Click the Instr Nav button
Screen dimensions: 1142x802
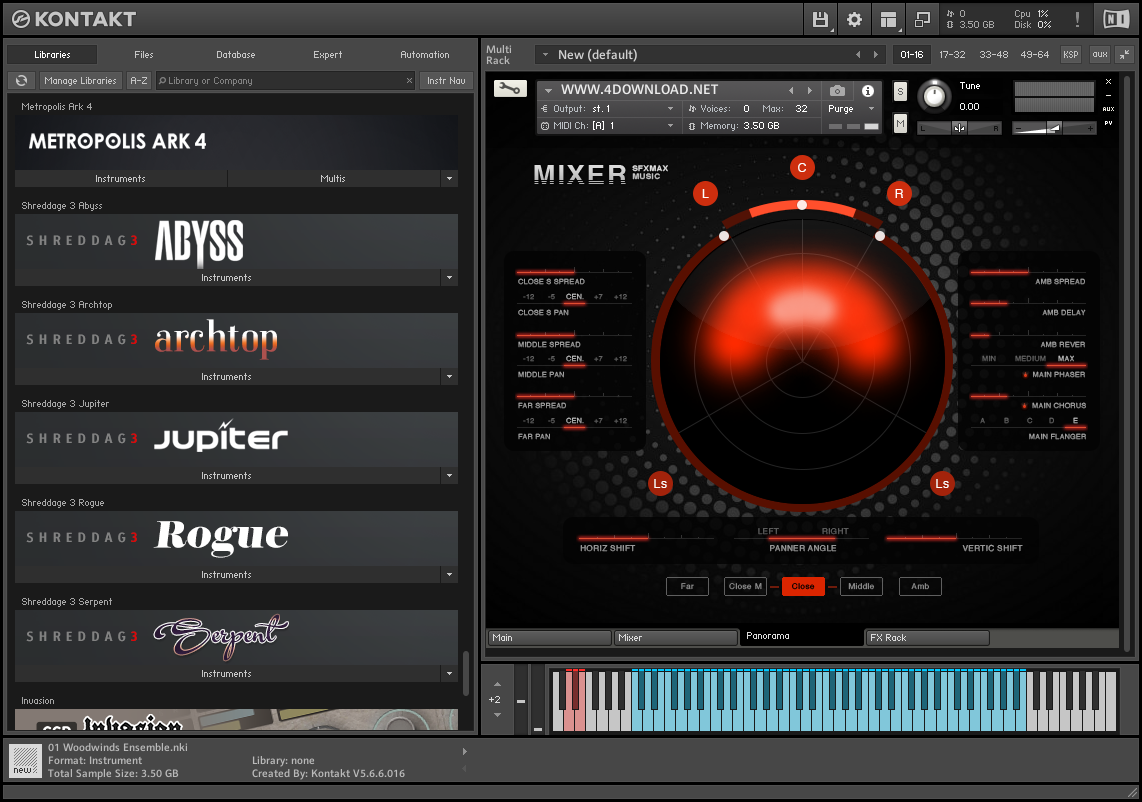[x=446, y=81]
